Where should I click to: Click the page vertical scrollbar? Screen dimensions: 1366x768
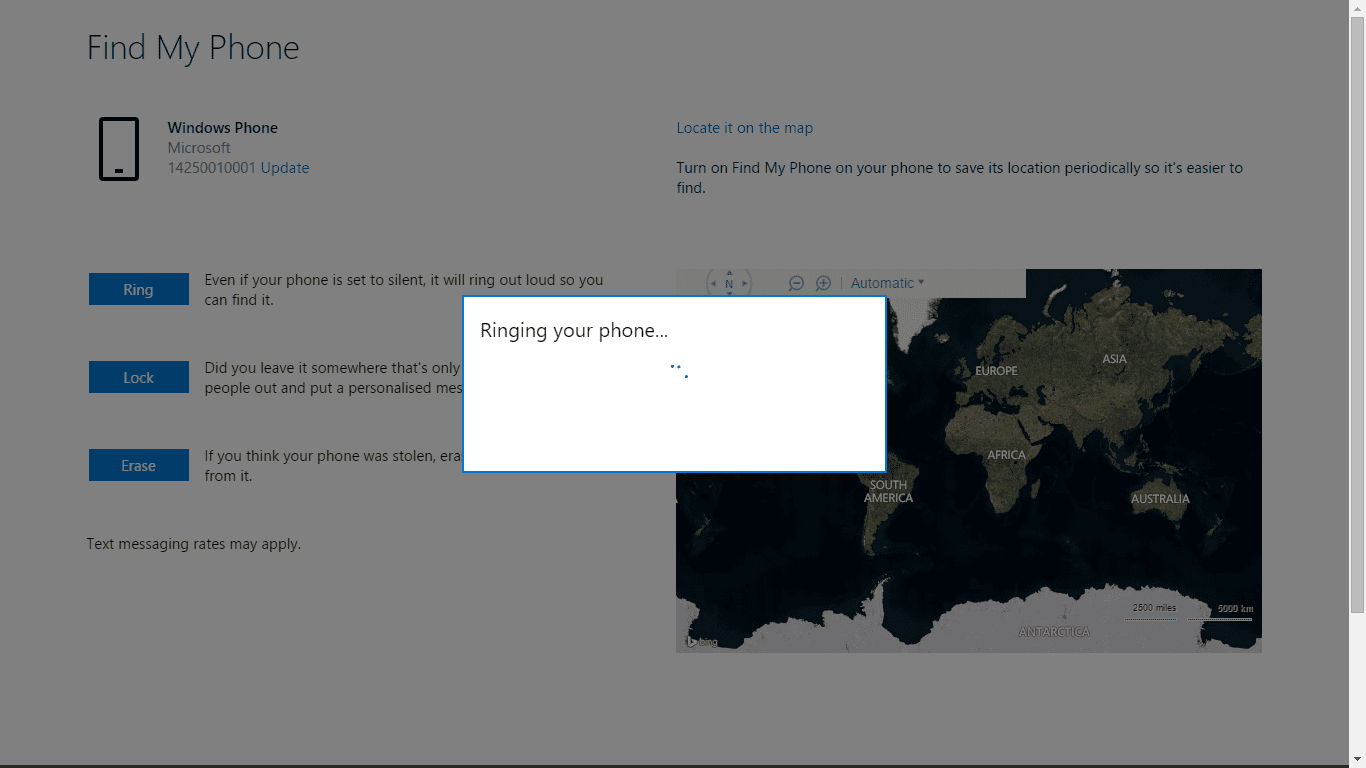pos(1357,384)
